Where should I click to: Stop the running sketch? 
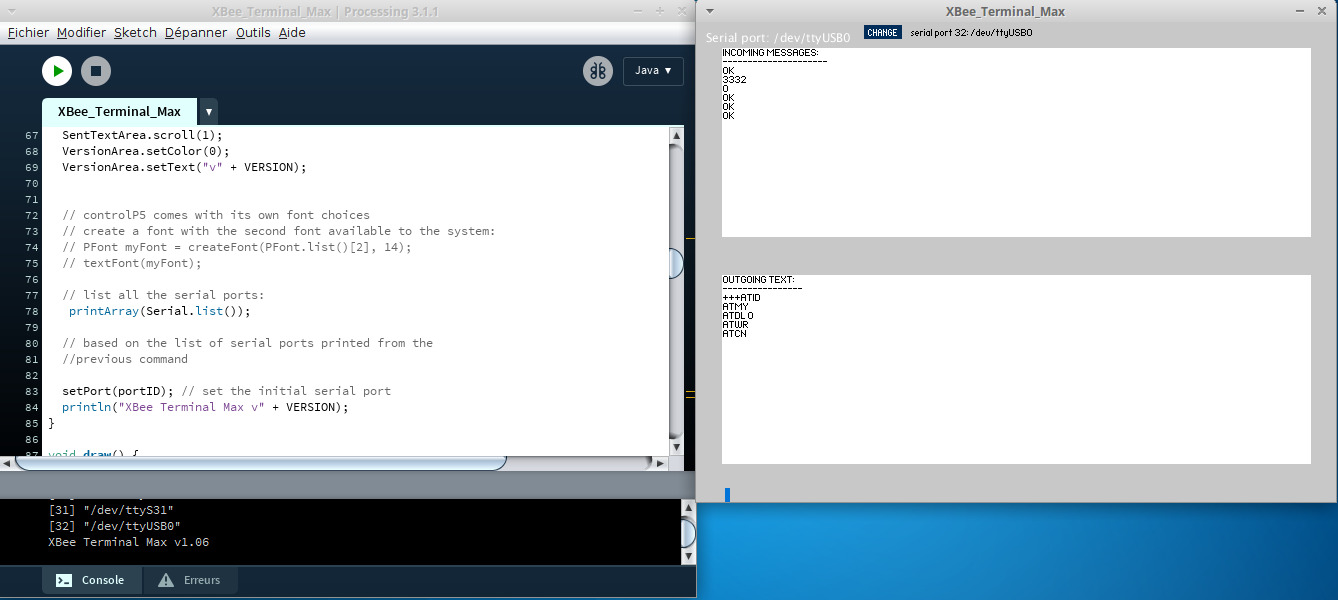(x=96, y=71)
